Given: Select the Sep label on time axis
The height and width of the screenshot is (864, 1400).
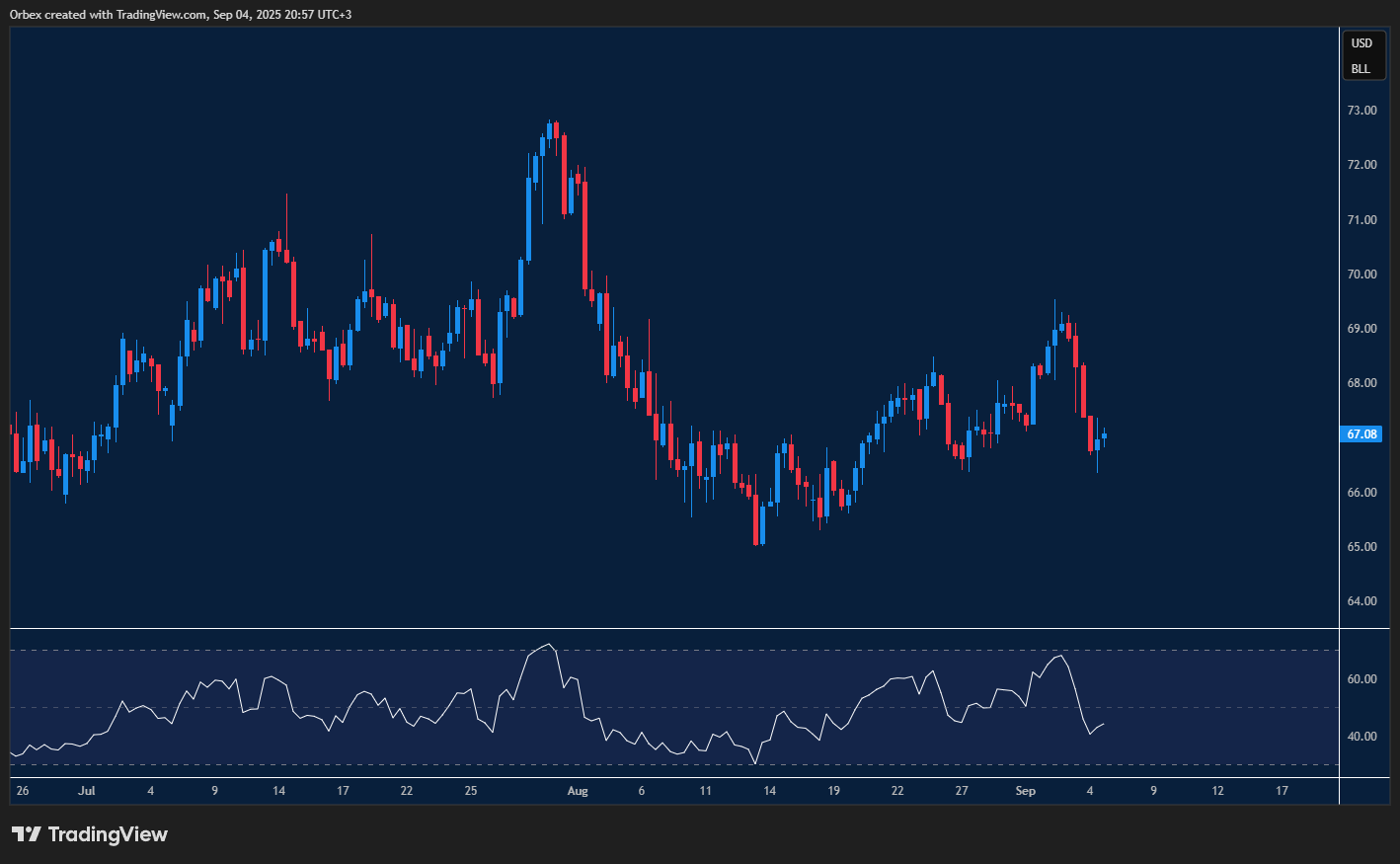Looking at the screenshot, I should coord(1026,791).
